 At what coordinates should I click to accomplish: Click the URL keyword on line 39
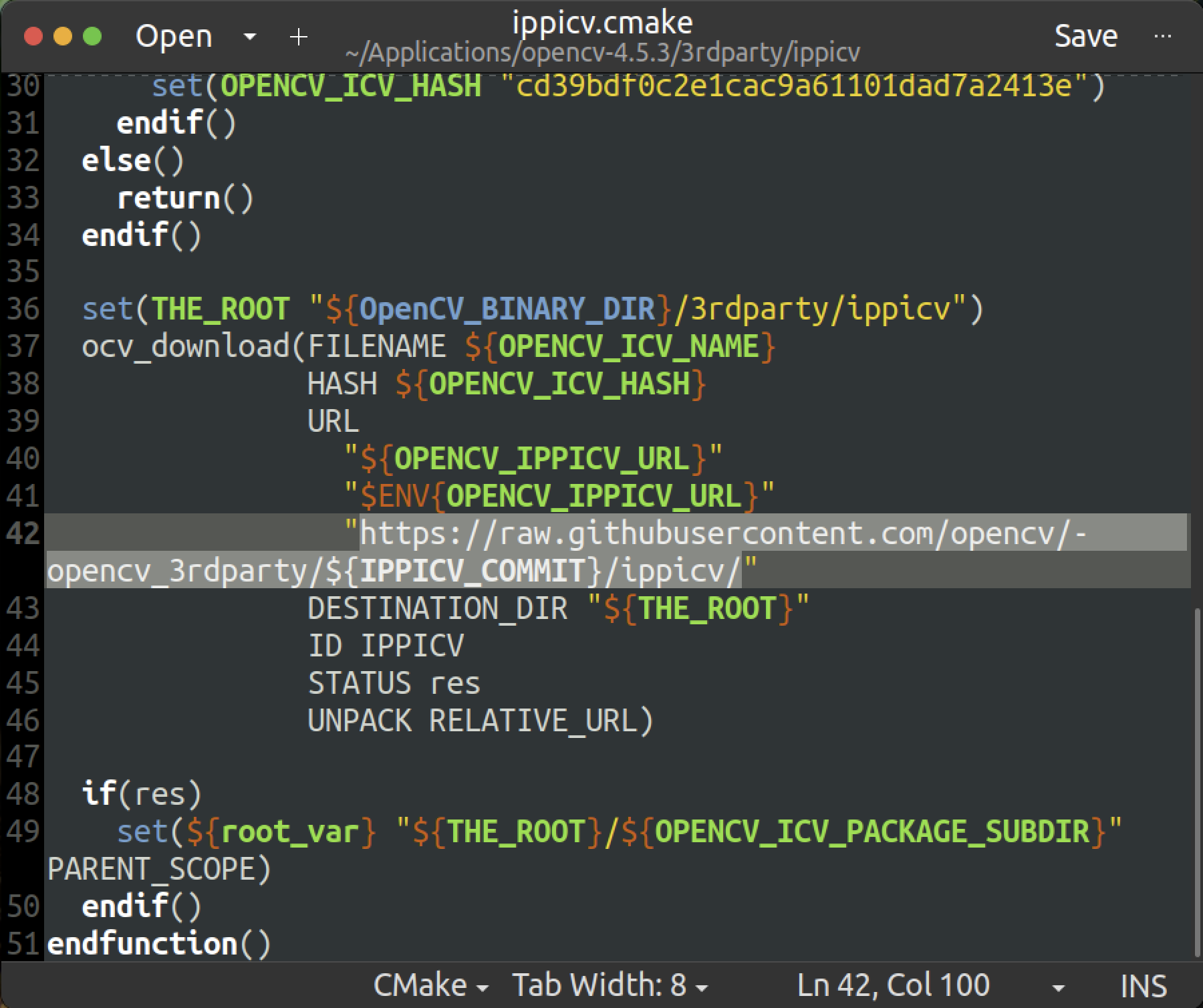click(333, 421)
